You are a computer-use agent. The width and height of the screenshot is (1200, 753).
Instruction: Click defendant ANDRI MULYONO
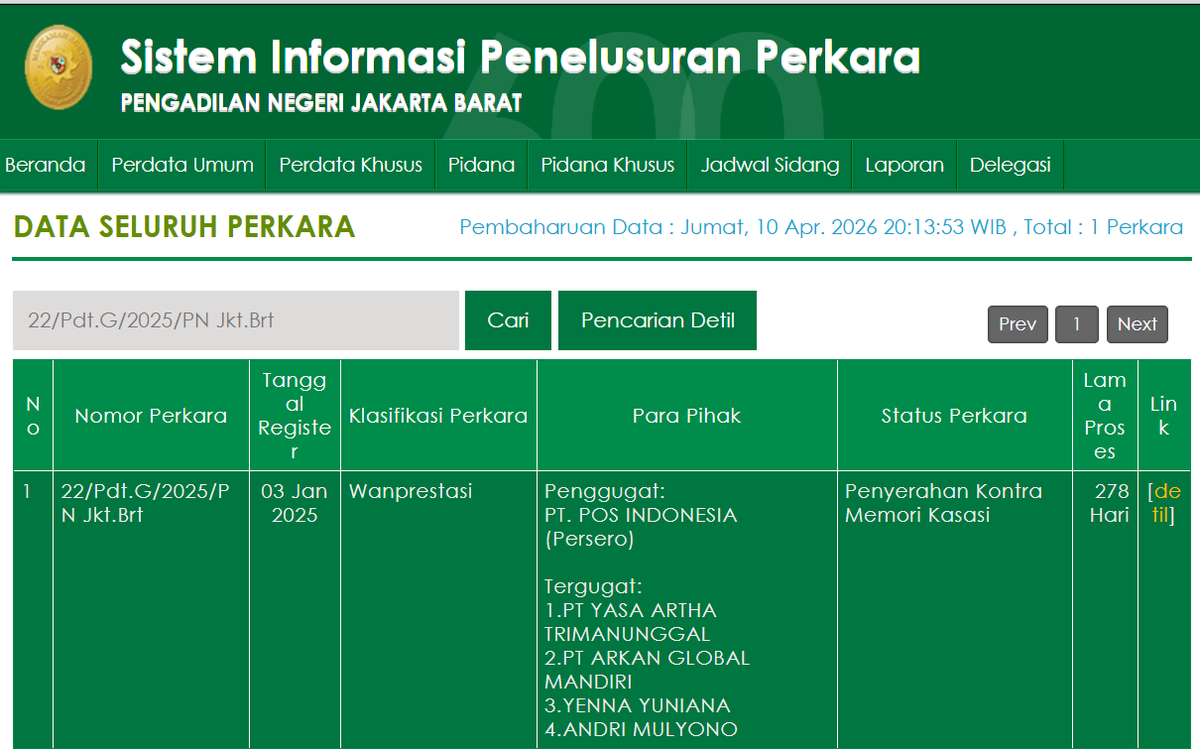coord(641,729)
